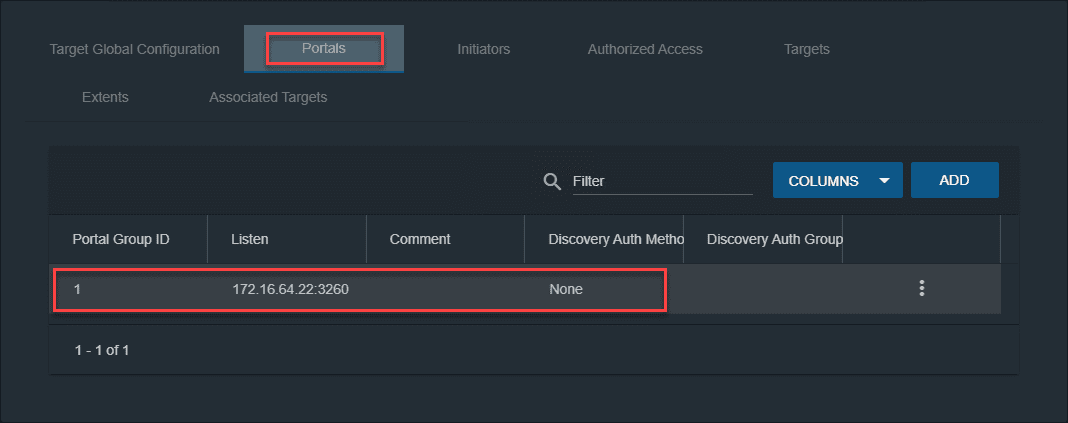The image size is (1068, 423).
Task: Type in the Filter search field
Action: point(661,182)
